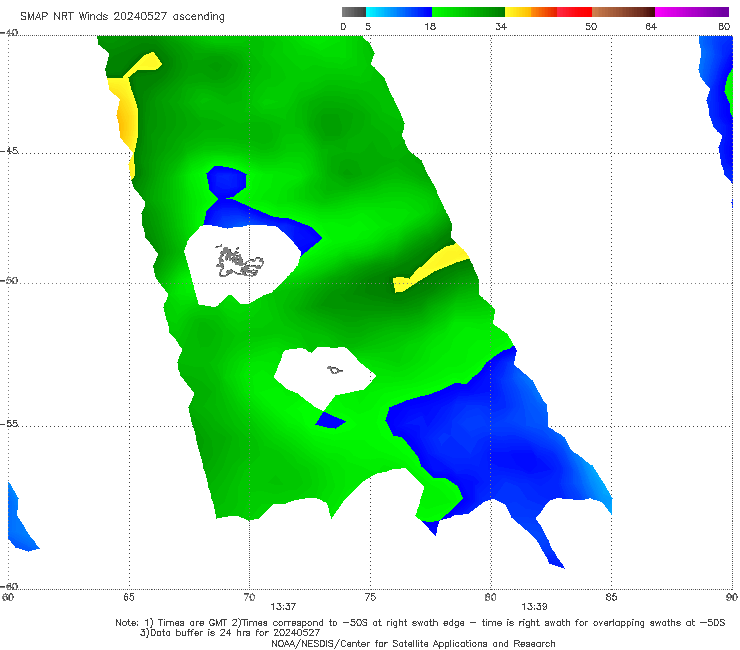This screenshot has height=650, width=740.
Task: Click the yellow wind patch on the swath's east edge
Action: point(431,268)
